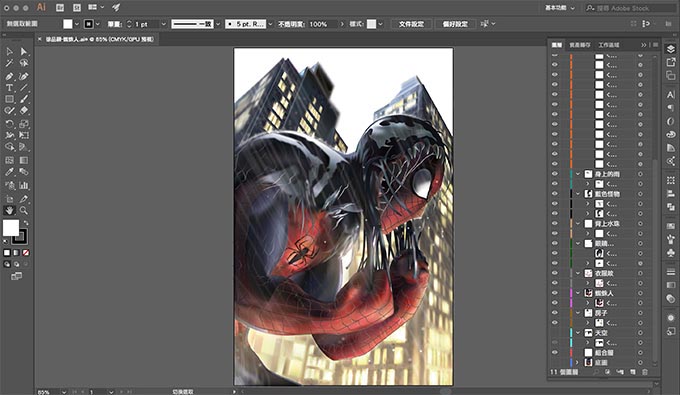Select the Type tool
Screen dimensions: 680x395
pos(9,88)
